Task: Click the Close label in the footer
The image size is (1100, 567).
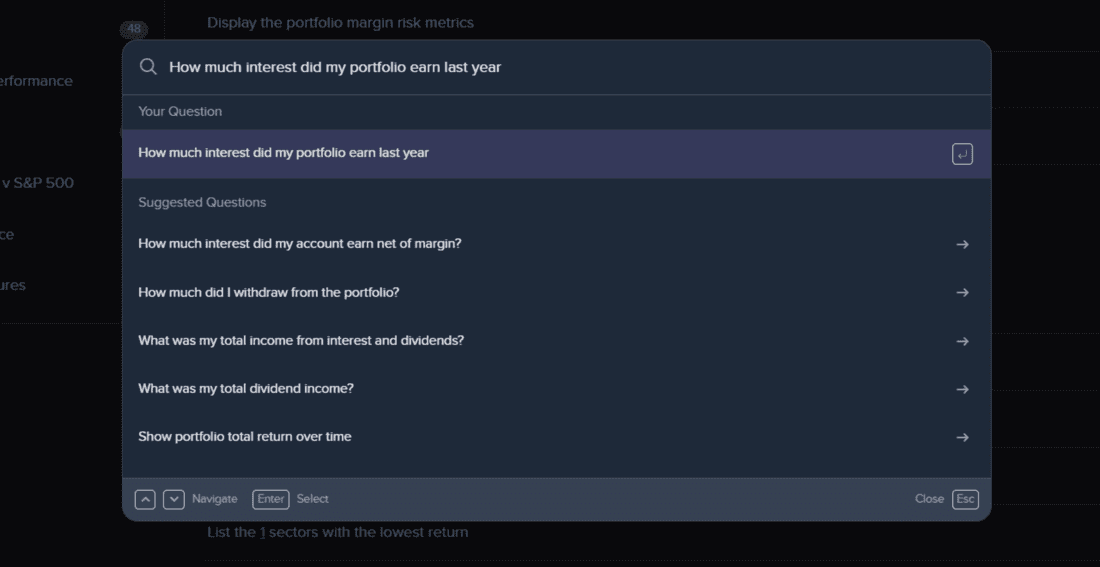Action: click(x=929, y=499)
